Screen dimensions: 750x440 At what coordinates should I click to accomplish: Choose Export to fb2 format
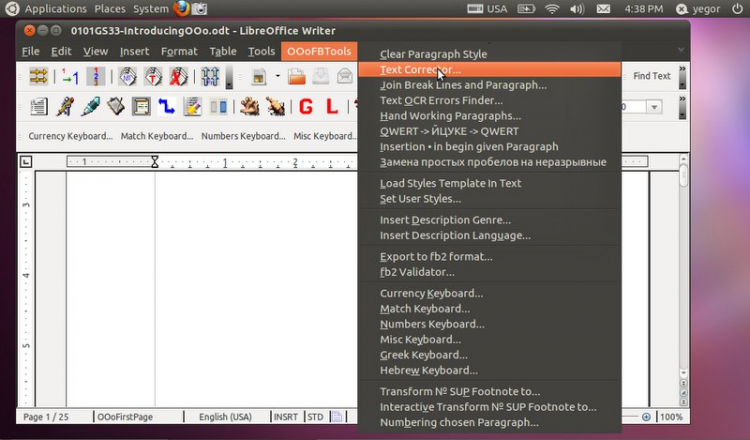tap(489, 256)
